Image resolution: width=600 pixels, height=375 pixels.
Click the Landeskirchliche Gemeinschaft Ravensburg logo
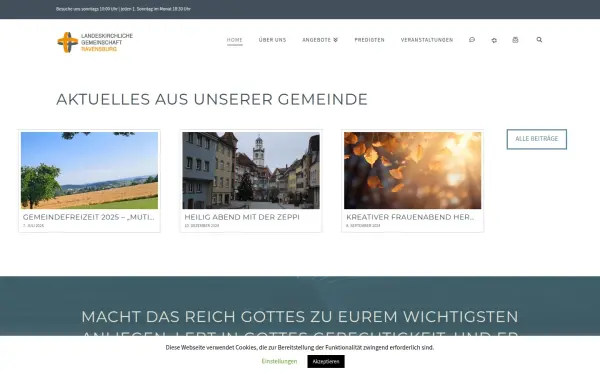[x=95, y=42]
